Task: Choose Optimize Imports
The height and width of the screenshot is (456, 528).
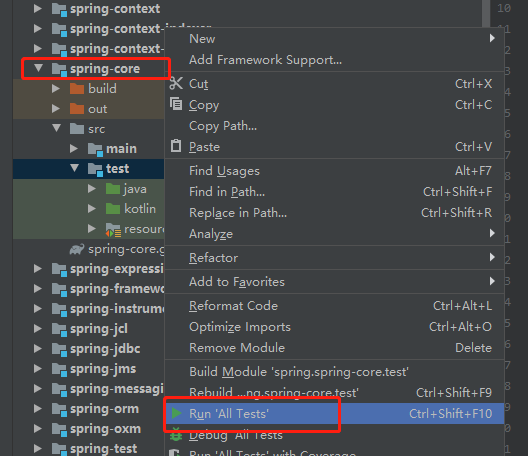Action: 334,327
